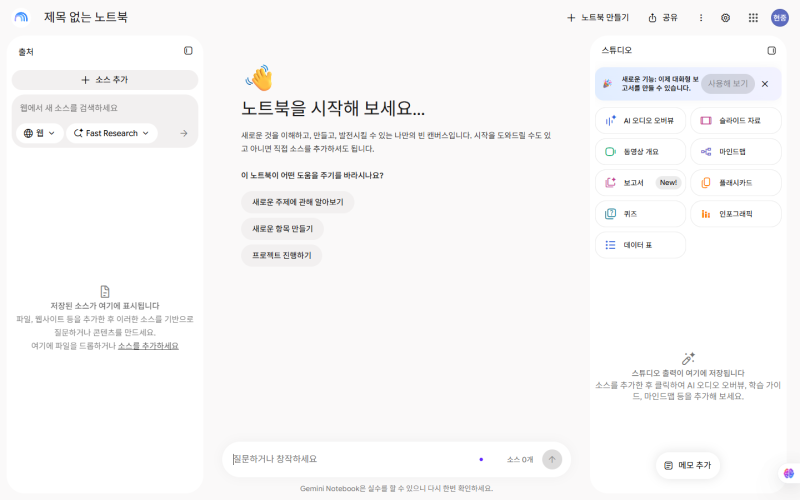This screenshot has height=500, width=800.
Task: Open the account profile avatar
Action: [780, 18]
